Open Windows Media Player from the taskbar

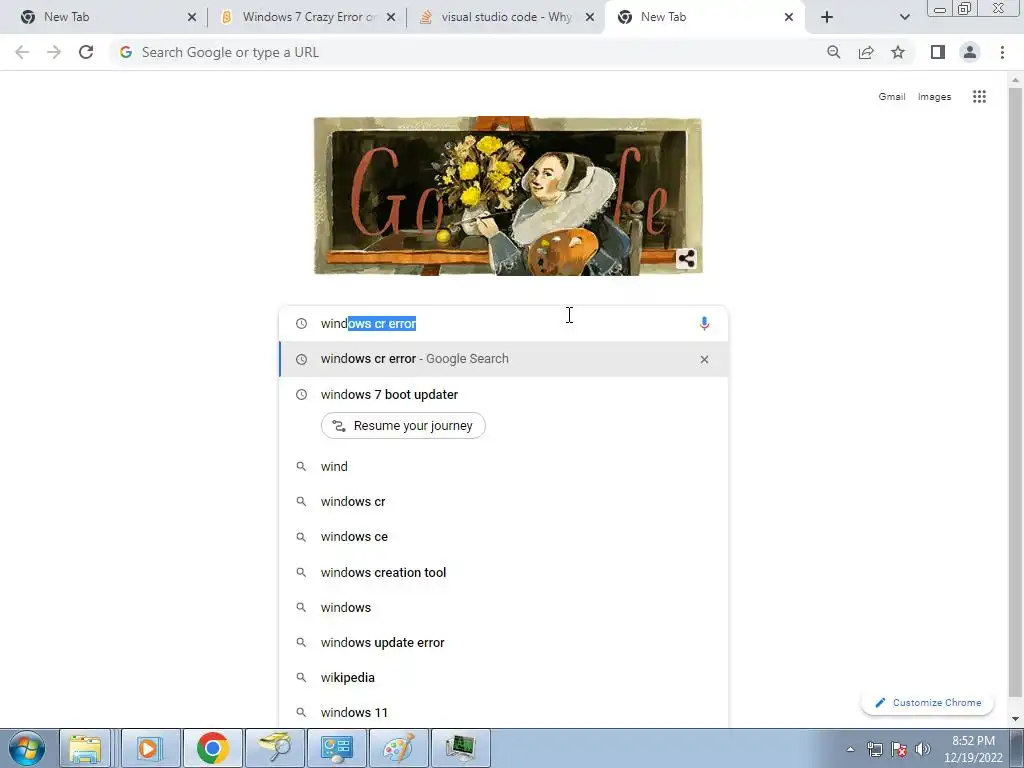point(149,748)
